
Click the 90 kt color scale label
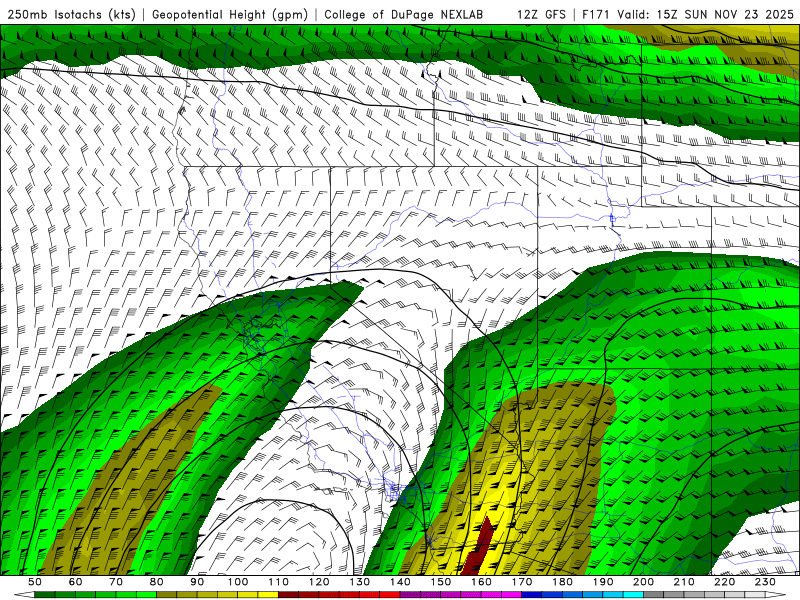(197, 582)
